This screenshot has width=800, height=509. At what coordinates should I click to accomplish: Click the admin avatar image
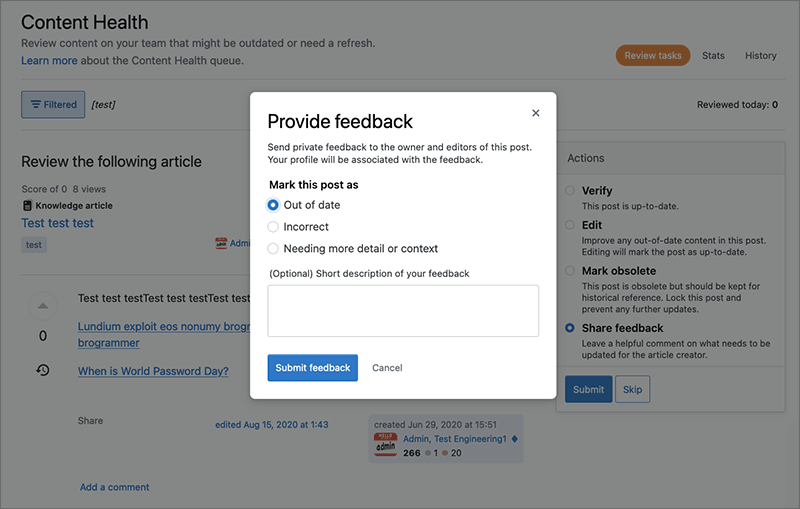pyautogui.click(x=385, y=445)
